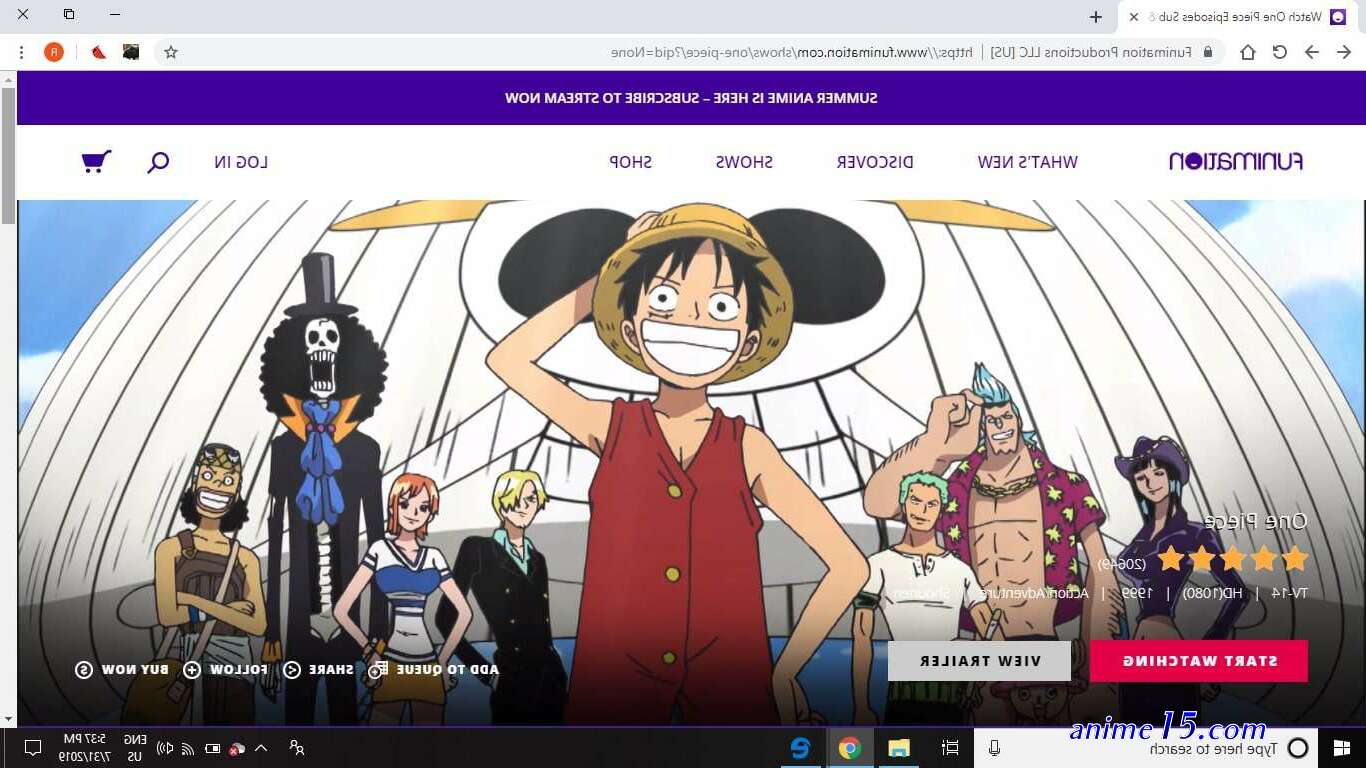This screenshot has width=1366, height=768.
Task: Switch to Chrome on taskbar
Action: [x=850, y=748]
